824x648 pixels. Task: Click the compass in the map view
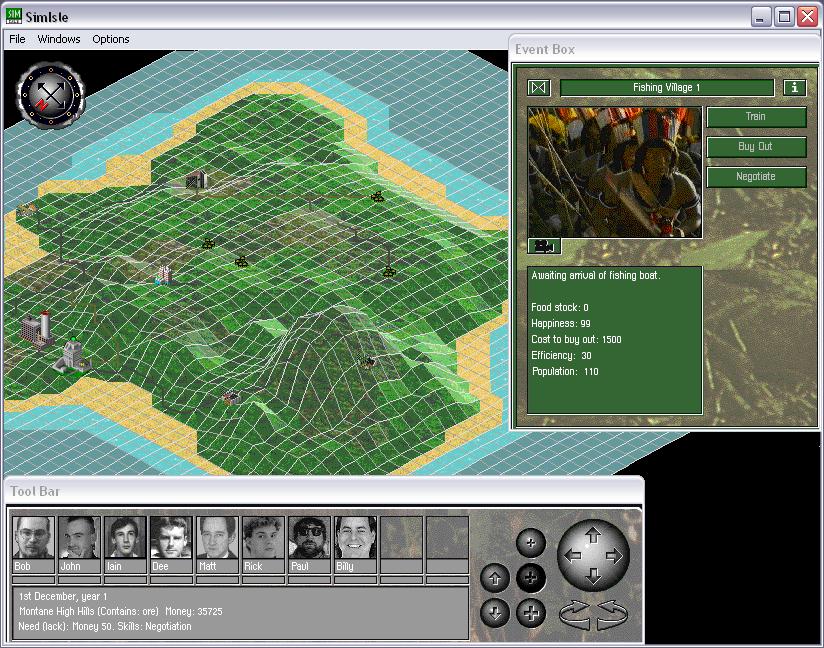coord(50,96)
